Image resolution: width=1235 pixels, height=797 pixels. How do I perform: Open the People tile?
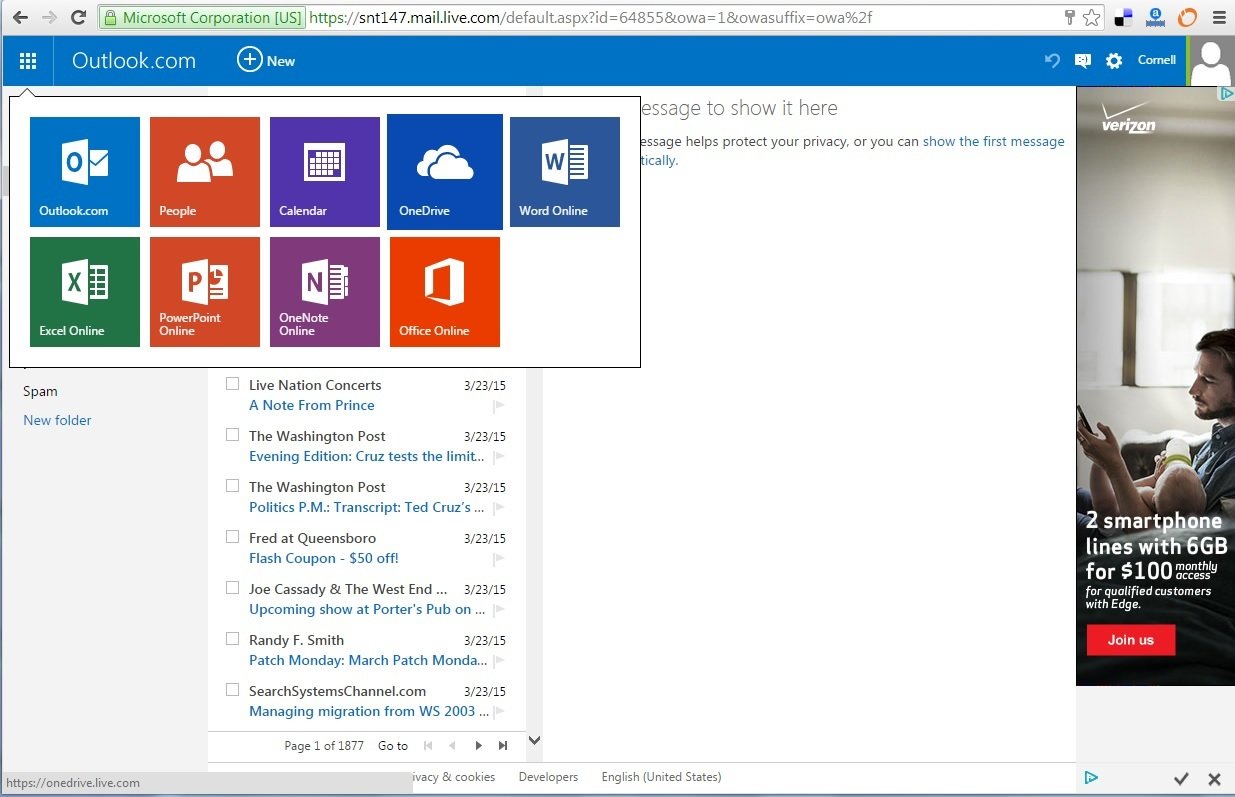pyautogui.click(x=205, y=172)
